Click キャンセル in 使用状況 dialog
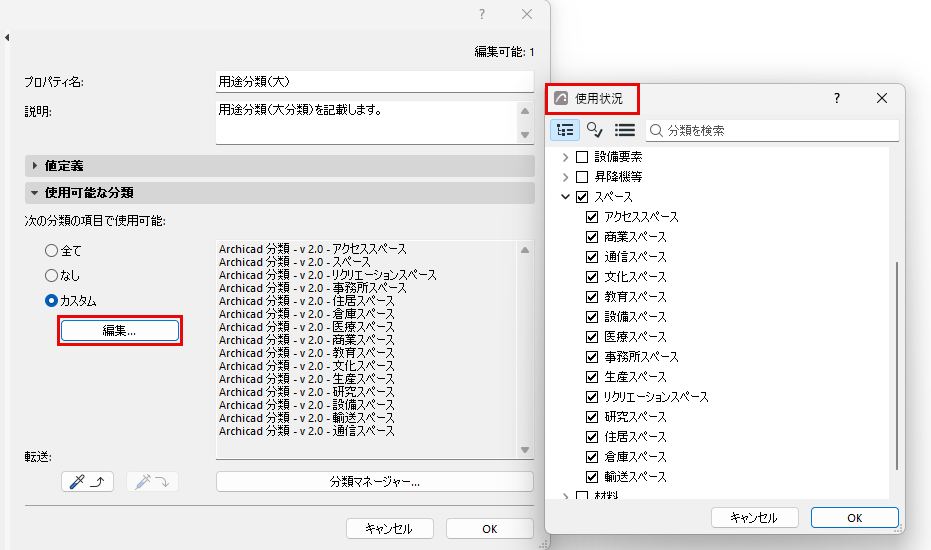Image resolution: width=931 pixels, height=550 pixels. point(754,517)
